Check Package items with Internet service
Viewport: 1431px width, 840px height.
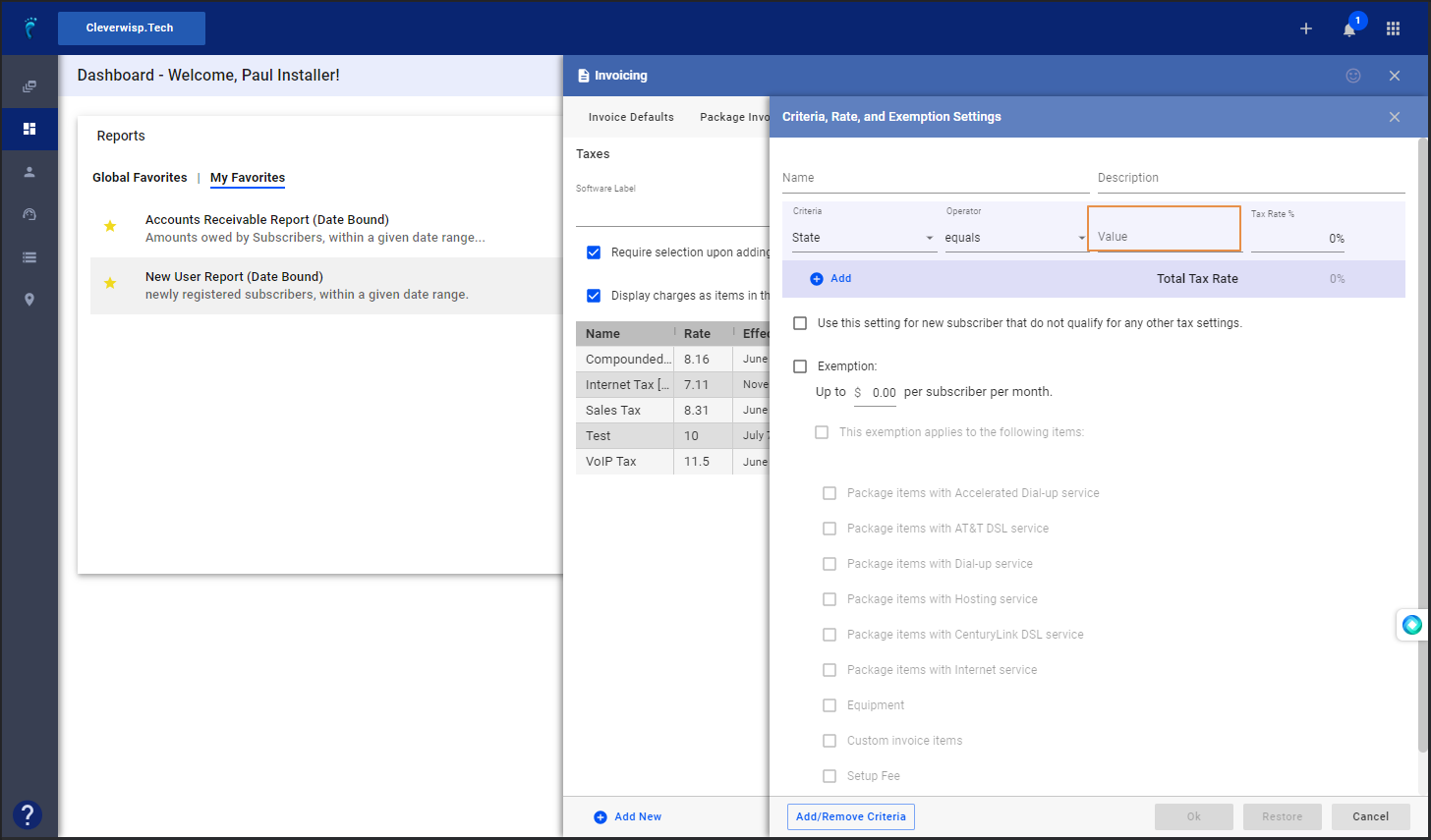click(830, 670)
